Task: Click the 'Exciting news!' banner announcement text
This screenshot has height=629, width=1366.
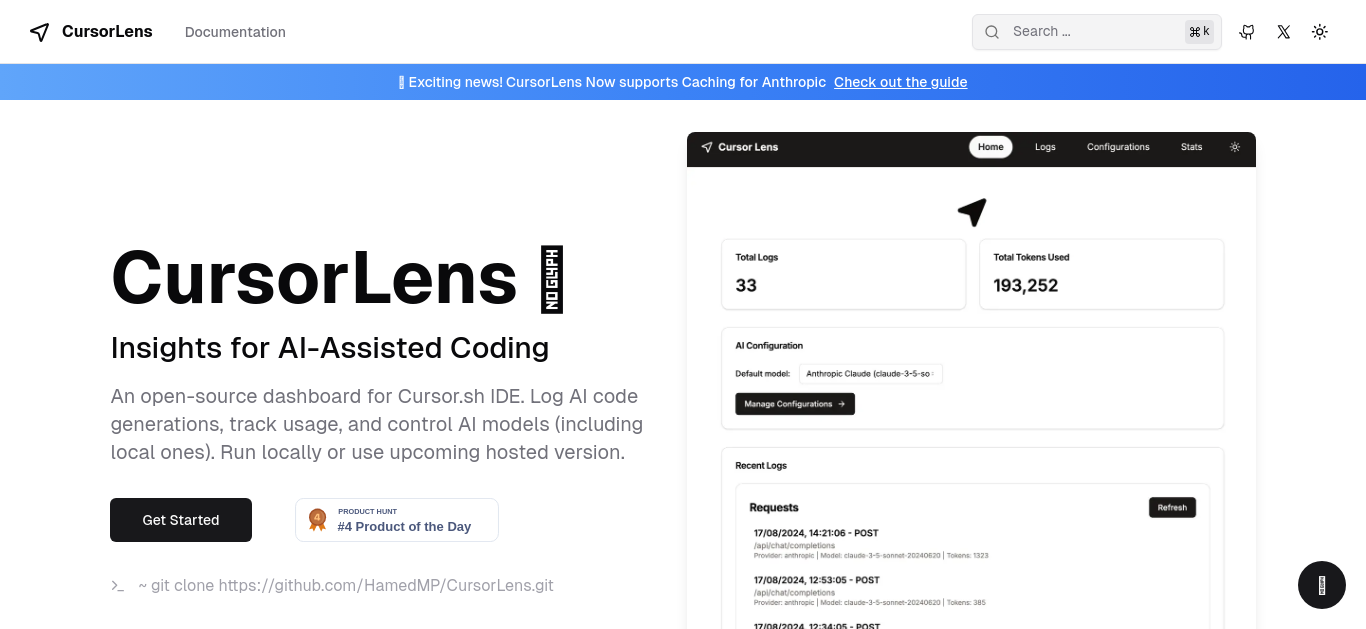Action: point(612,82)
